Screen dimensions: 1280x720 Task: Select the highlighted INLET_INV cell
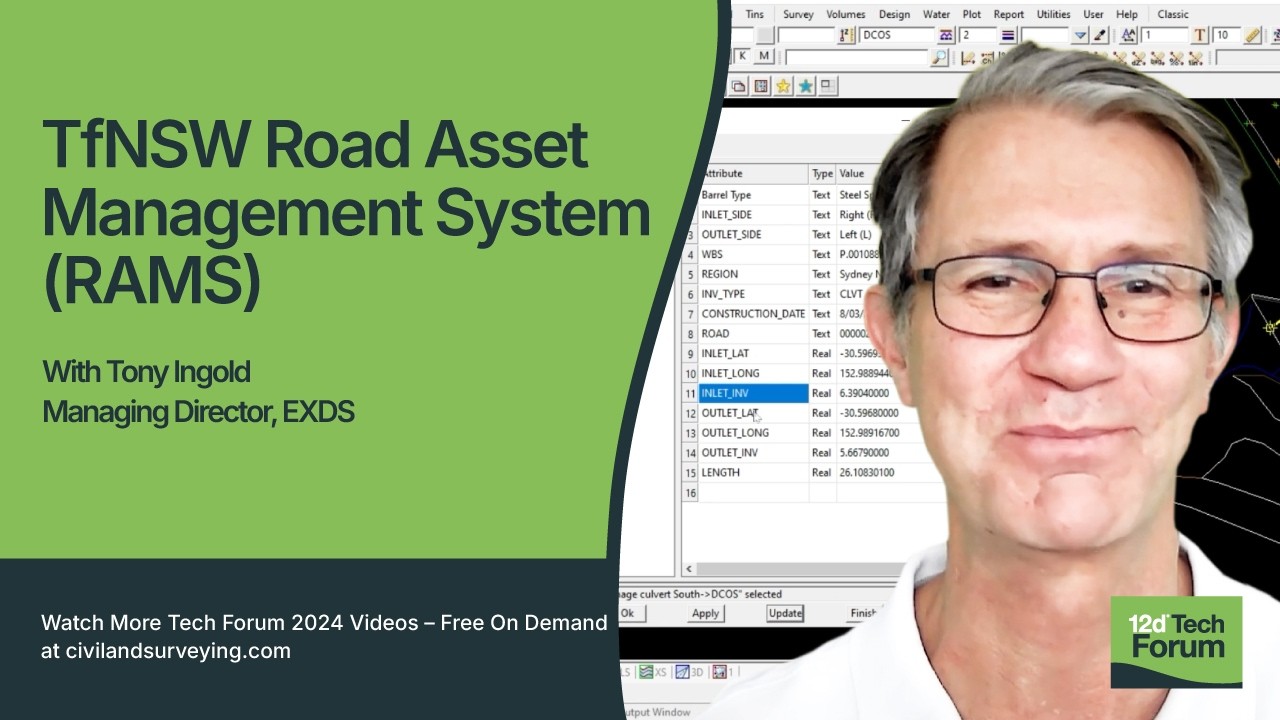754,393
